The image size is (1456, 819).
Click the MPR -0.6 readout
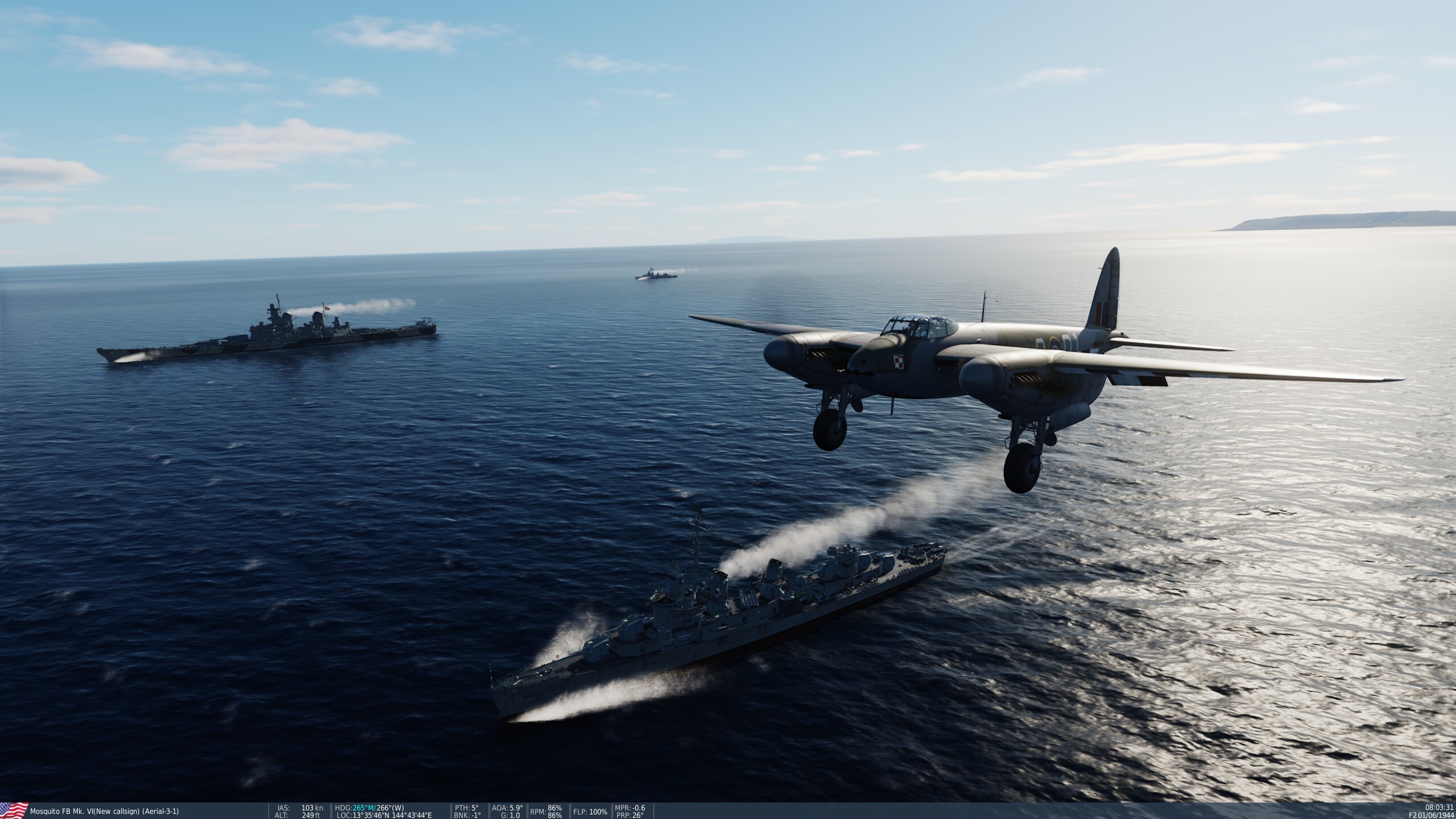630,808
